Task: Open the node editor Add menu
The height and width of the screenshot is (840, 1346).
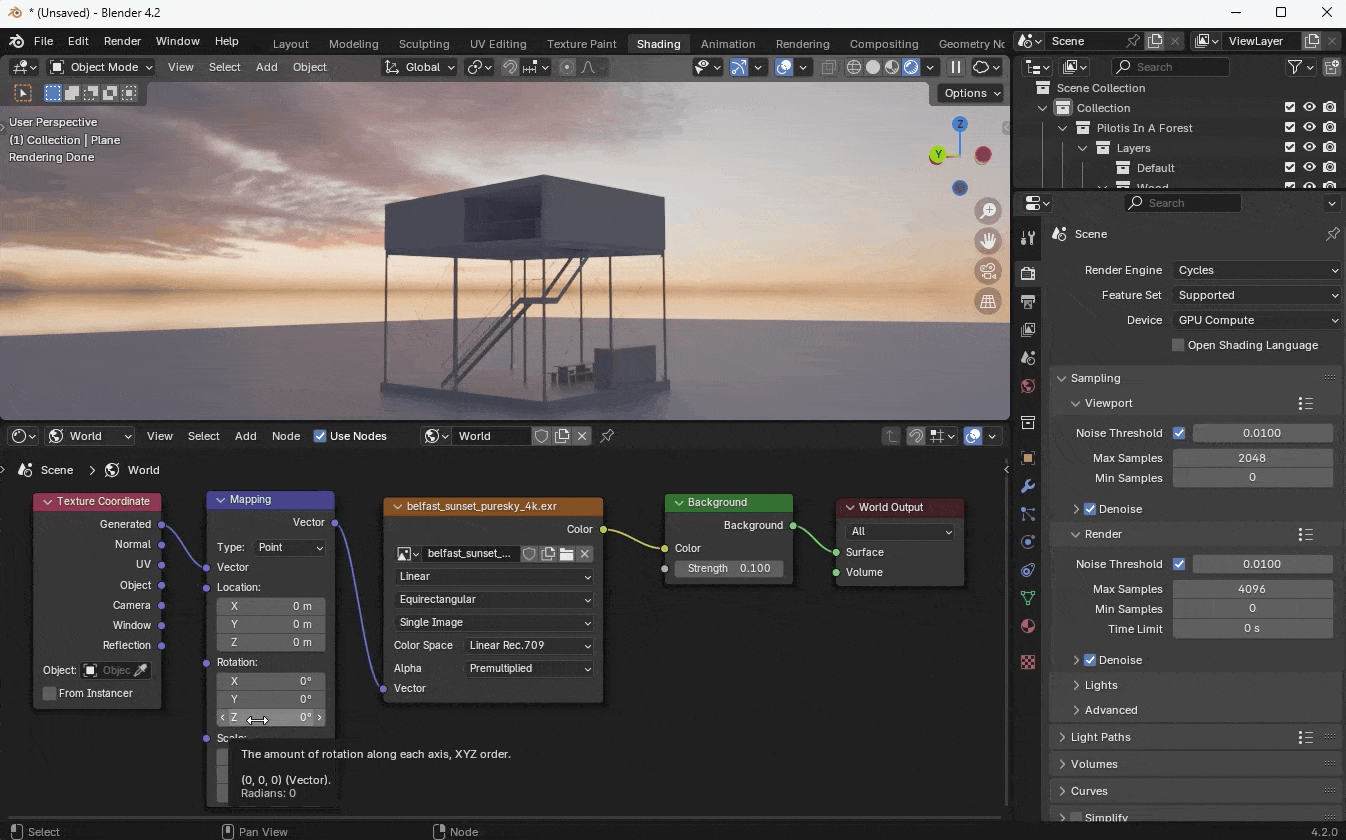Action: click(245, 436)
